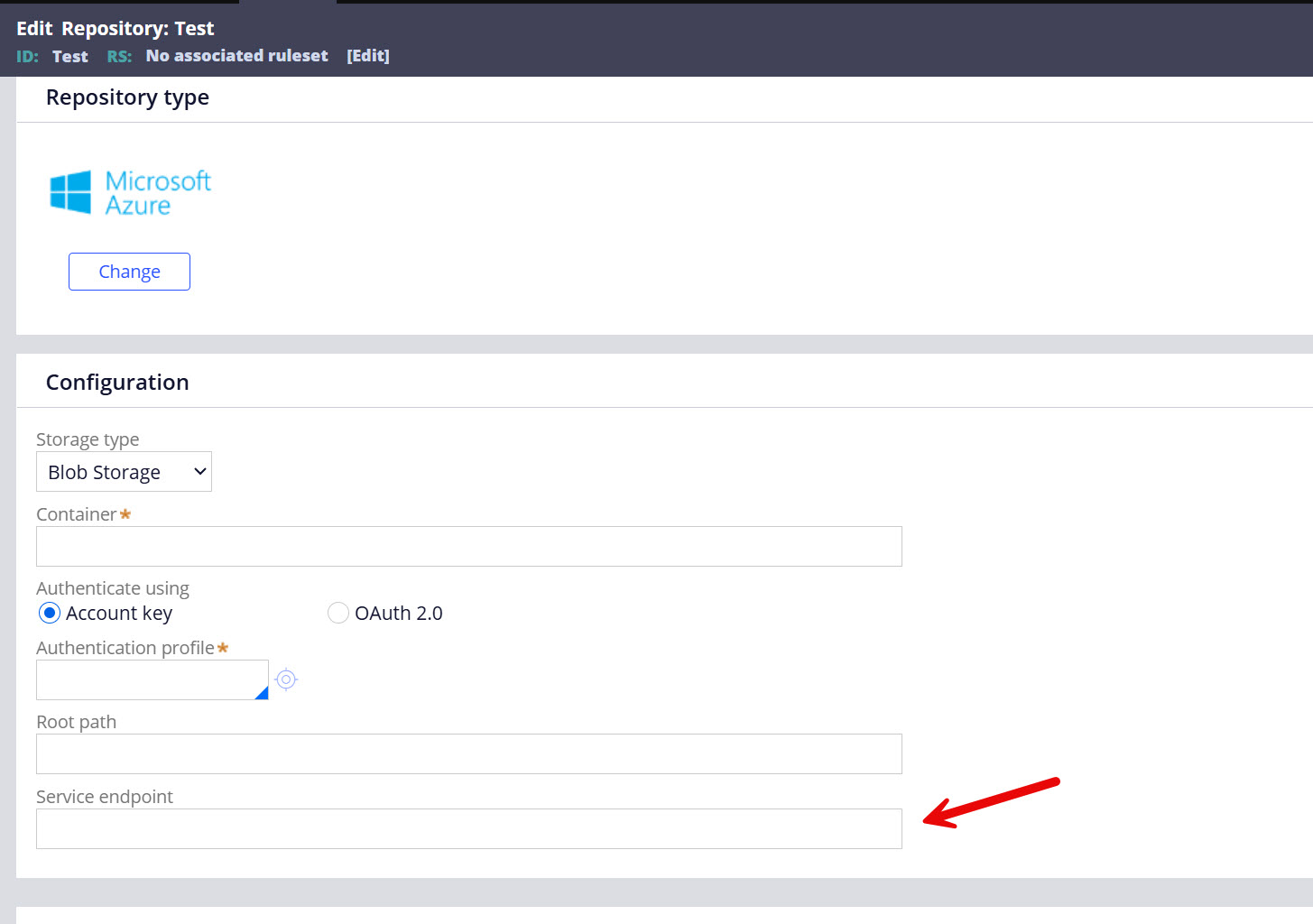
Task: Click the blue autocomplete corner in Authentication profile
Action: click(x=262, y=693)
